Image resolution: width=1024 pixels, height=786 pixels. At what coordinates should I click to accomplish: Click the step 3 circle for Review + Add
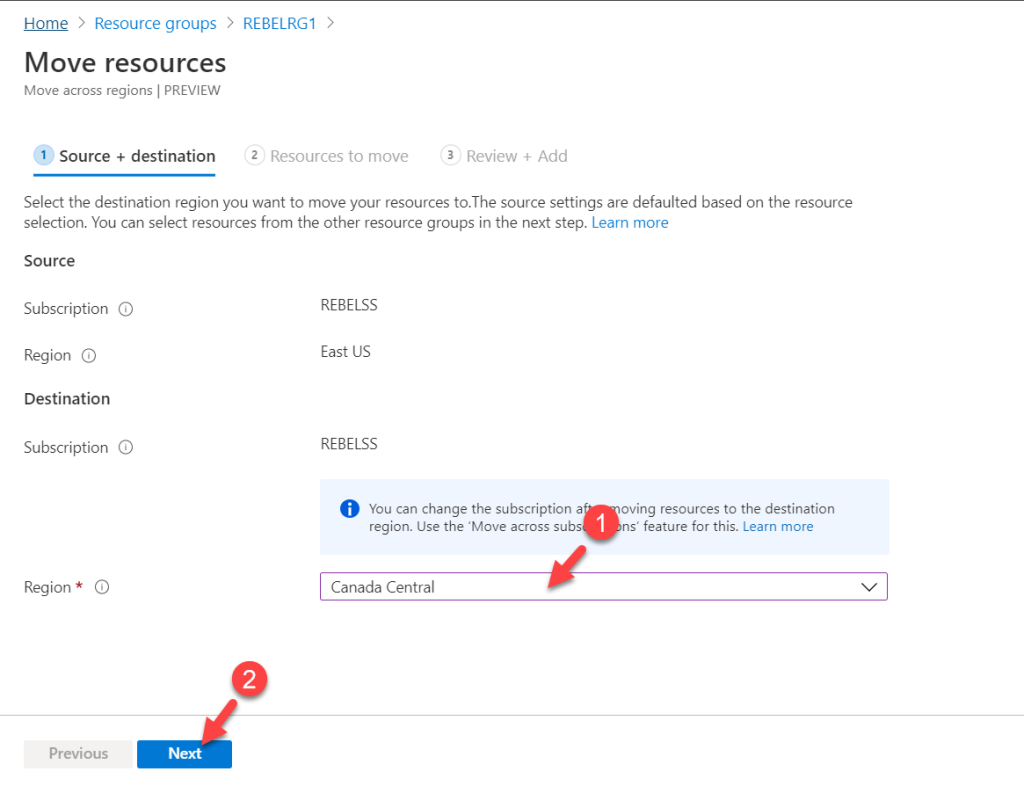coord(450,156)
